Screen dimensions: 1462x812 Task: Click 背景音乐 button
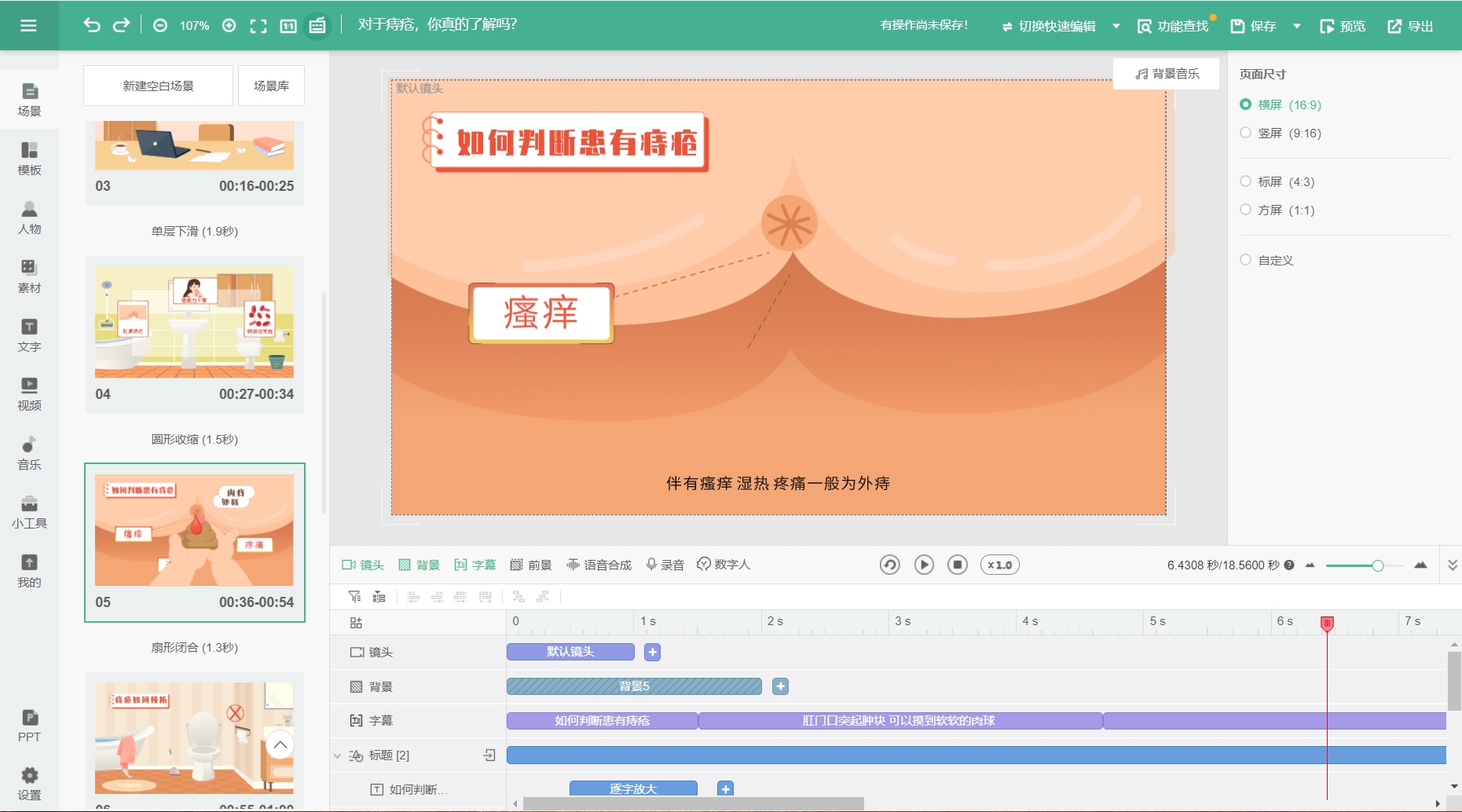tap(1167, 74)
